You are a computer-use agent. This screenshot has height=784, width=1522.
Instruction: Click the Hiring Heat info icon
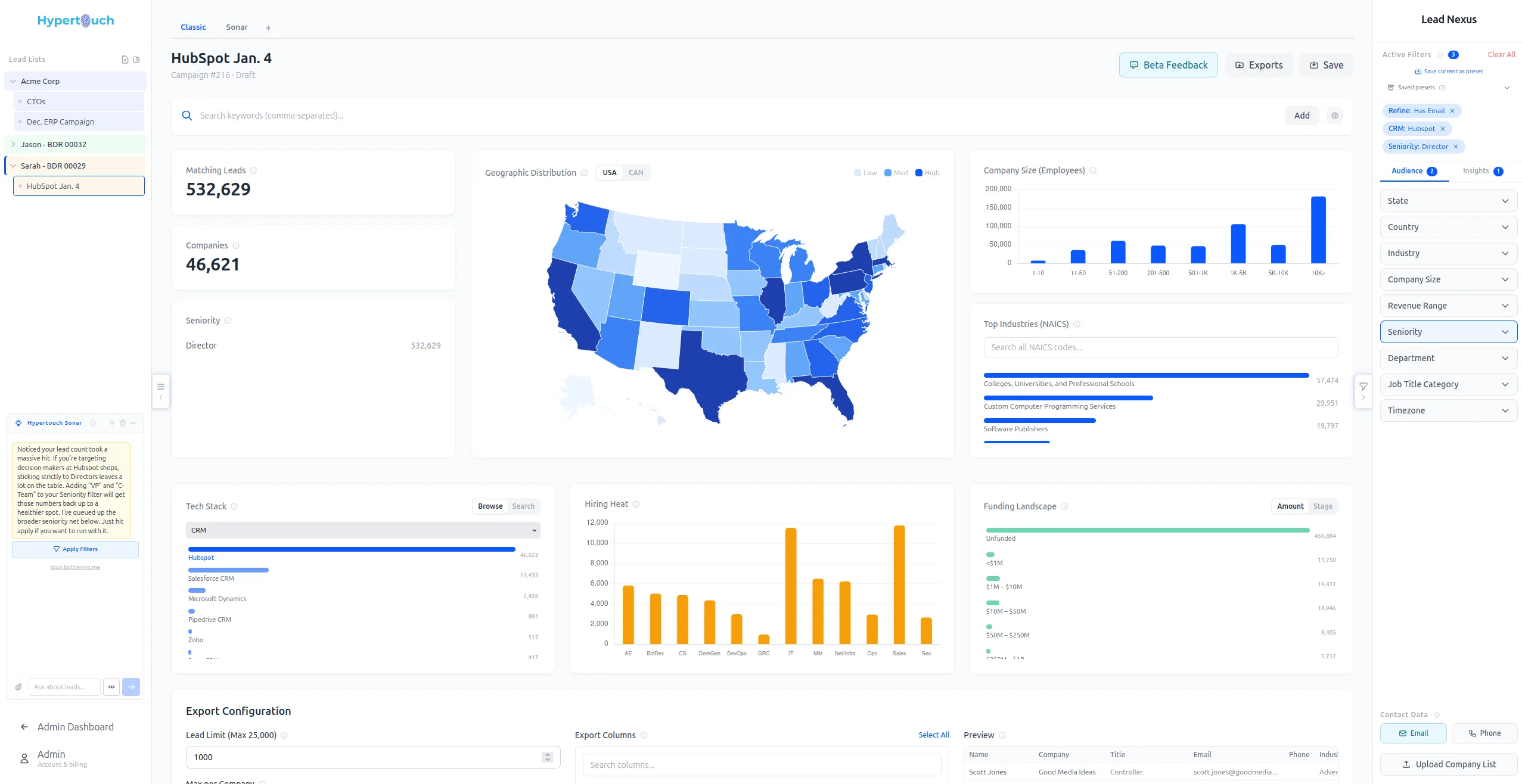click(x=636, y=504)
